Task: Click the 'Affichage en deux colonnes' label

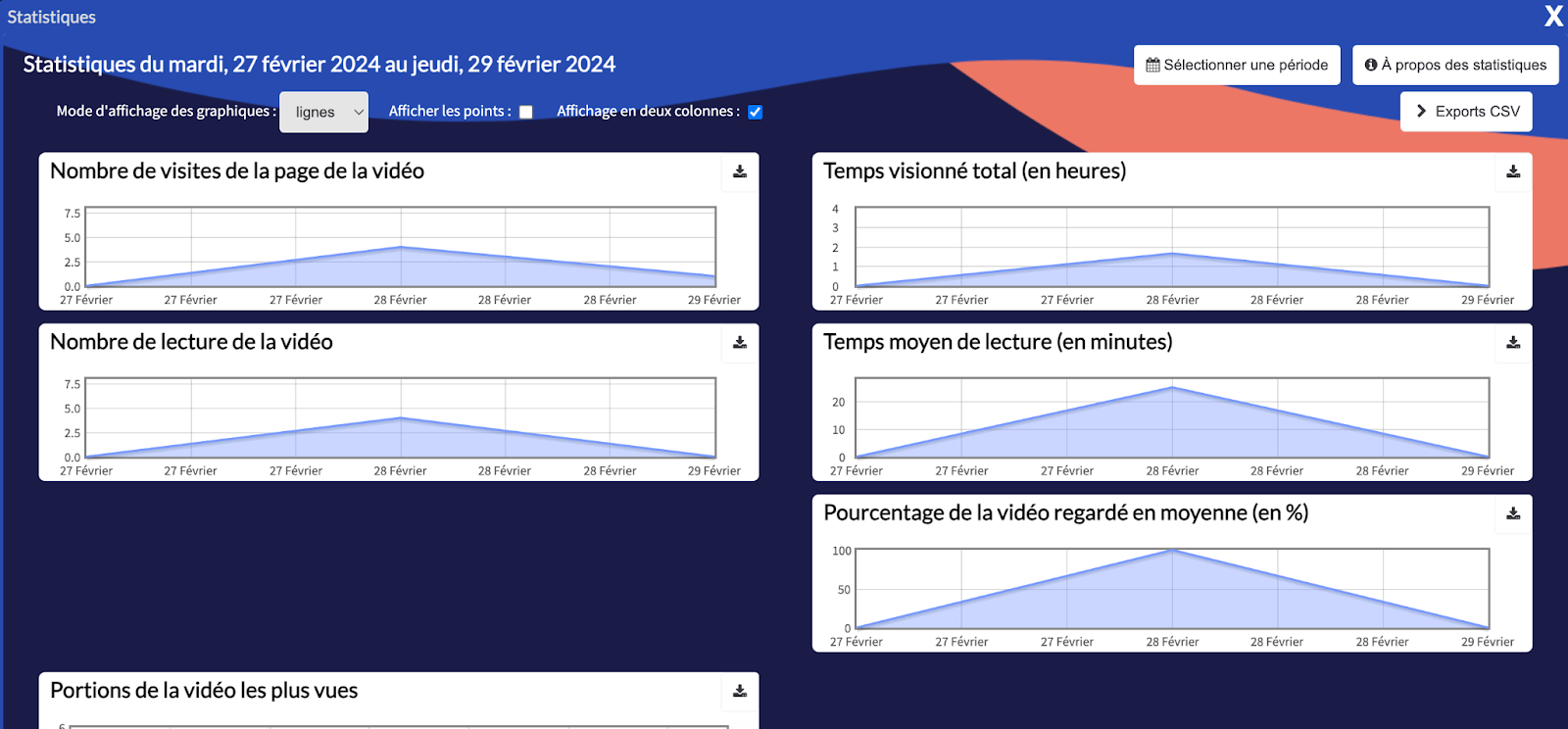Action: pyautogui.click(x=648, y=111)
